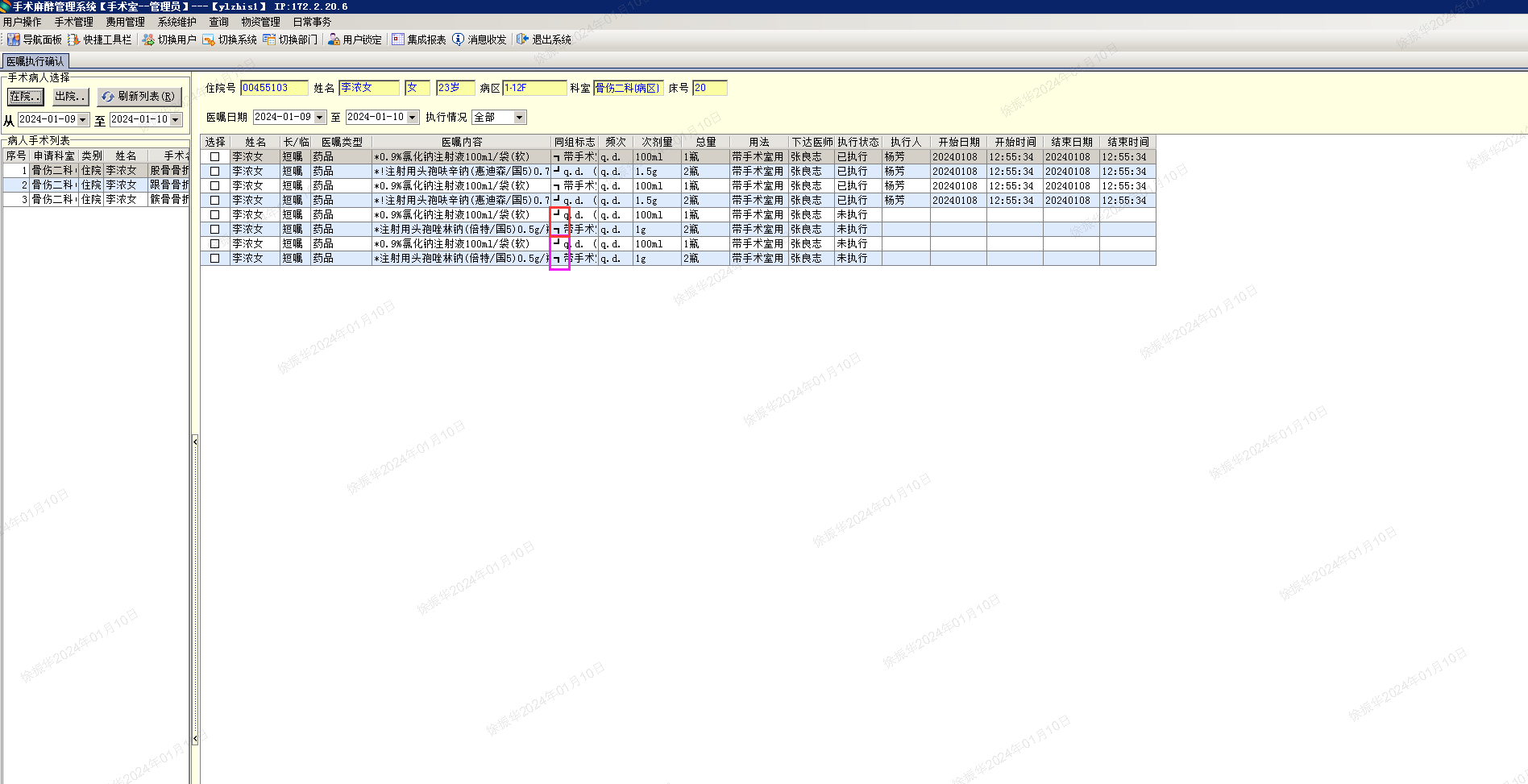Open the 执行情况 dropdown showing 全部
The height and width of the screenshot is (784, 1528).
coord(520,118)
